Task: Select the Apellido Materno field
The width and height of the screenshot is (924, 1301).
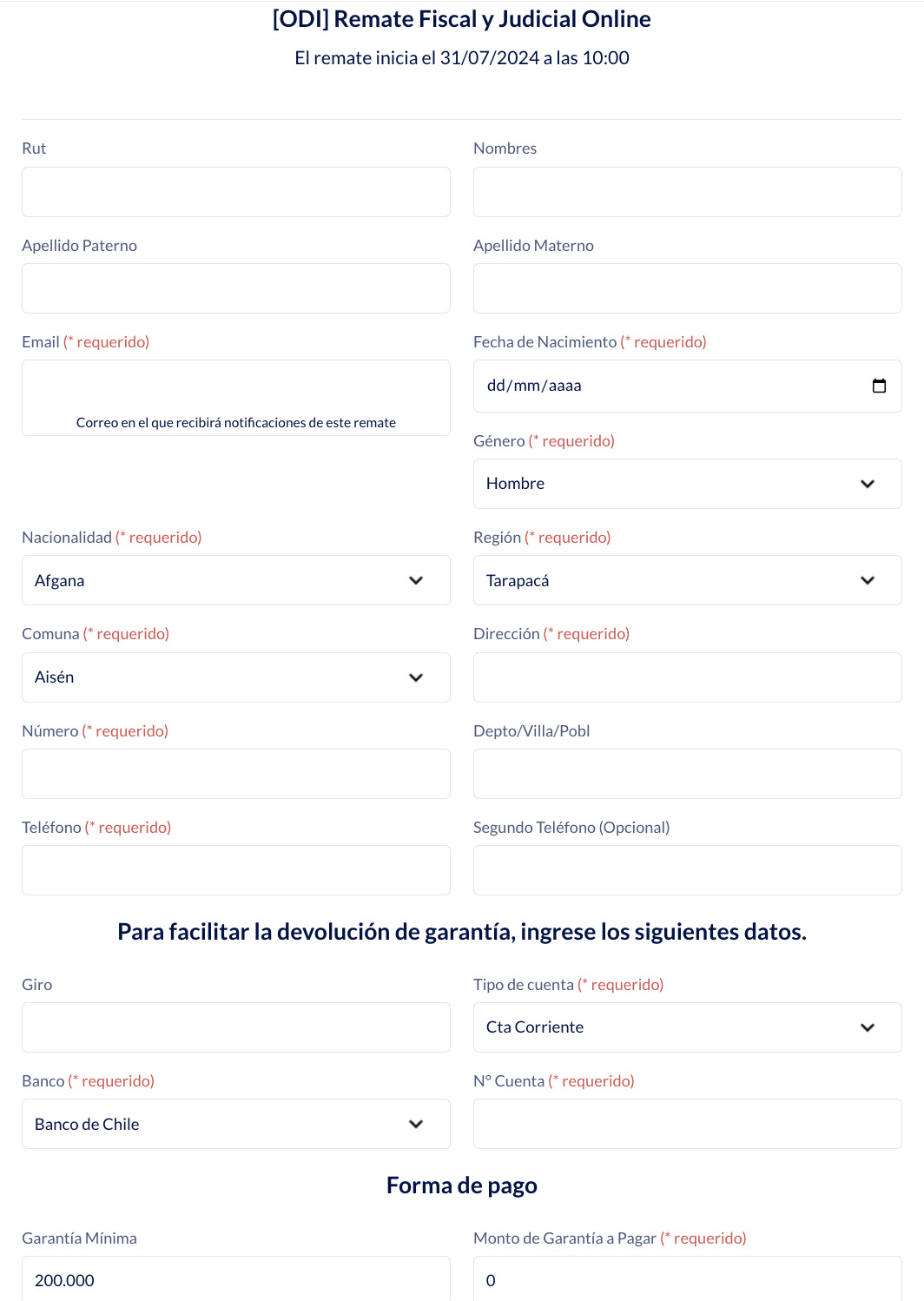Action: tap(687, 288)
